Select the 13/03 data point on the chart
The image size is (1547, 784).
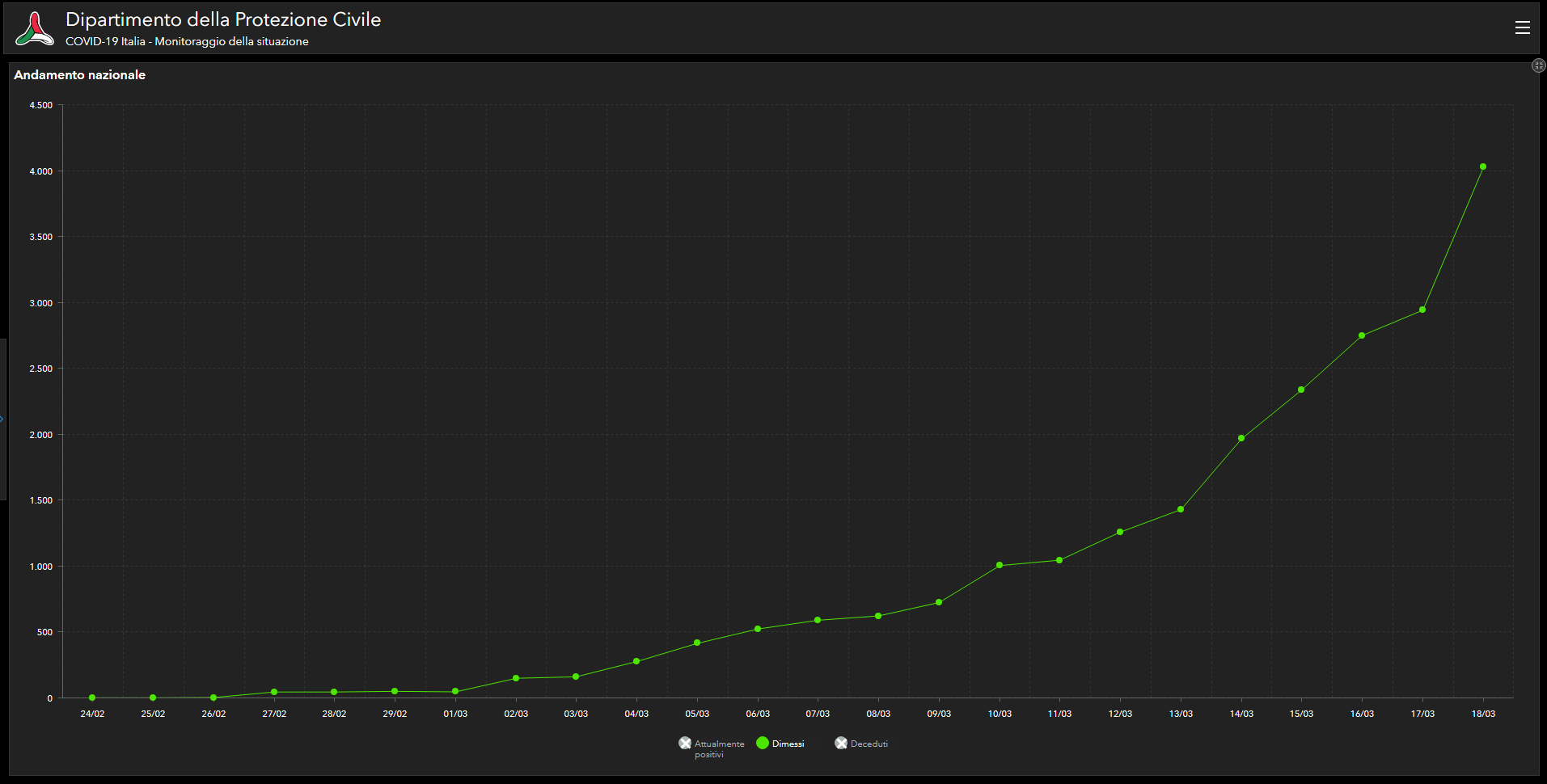(x=1181, y=509)
